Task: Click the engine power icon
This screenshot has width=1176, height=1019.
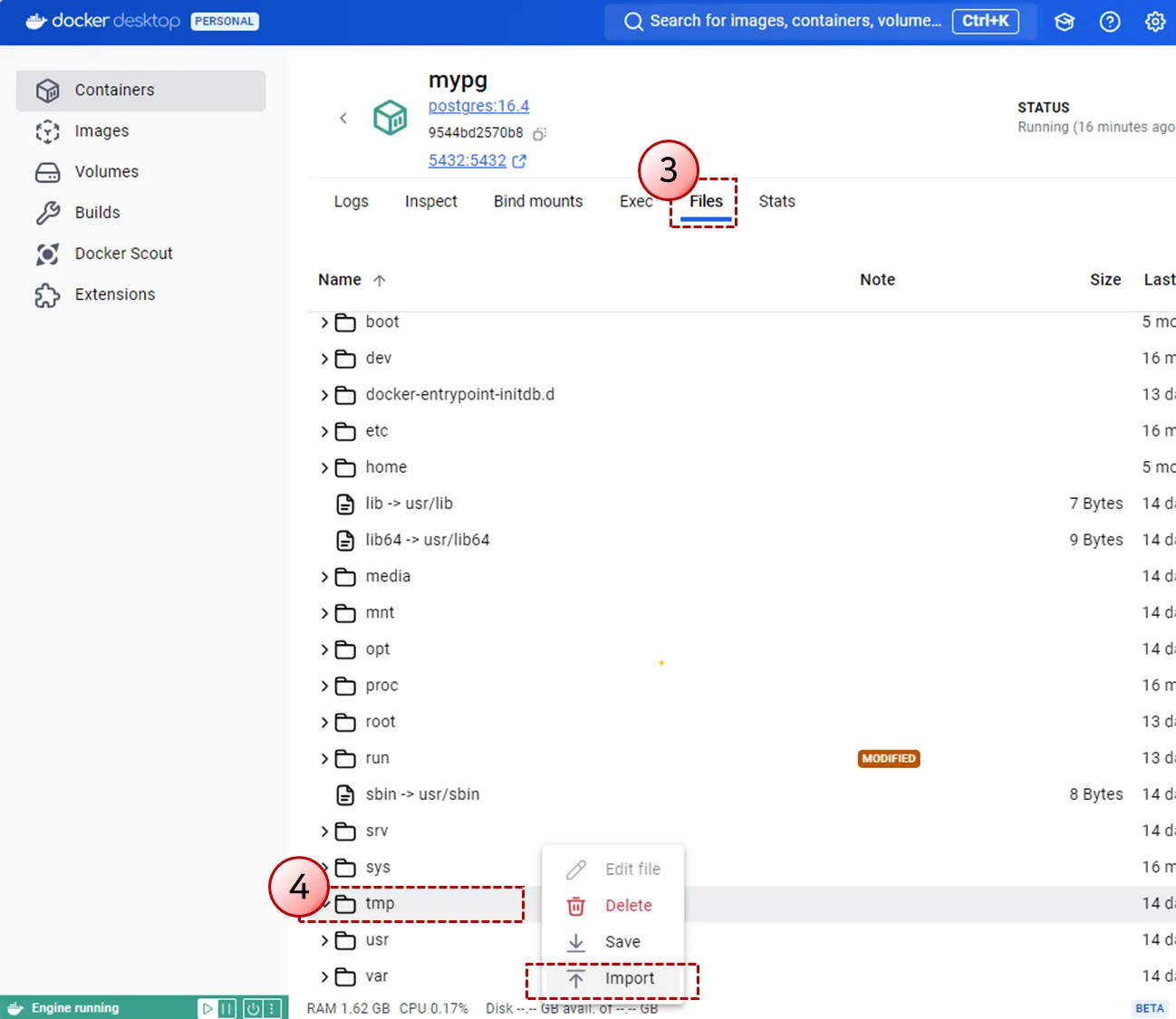Action: (253, 1008)
